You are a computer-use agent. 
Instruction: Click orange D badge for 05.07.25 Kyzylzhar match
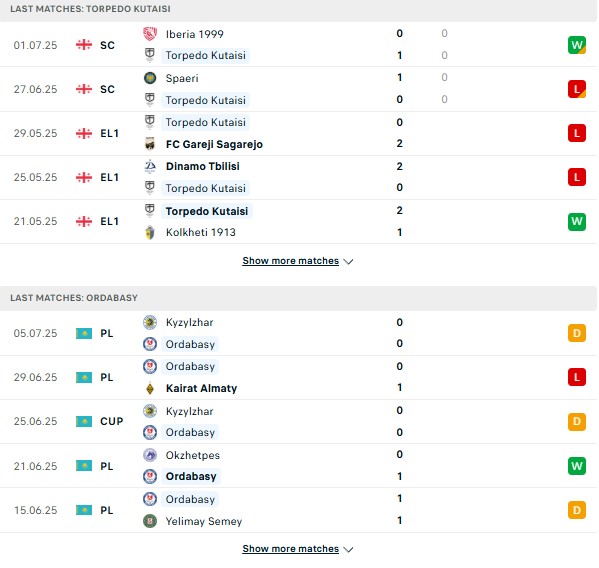coord(577,333)
